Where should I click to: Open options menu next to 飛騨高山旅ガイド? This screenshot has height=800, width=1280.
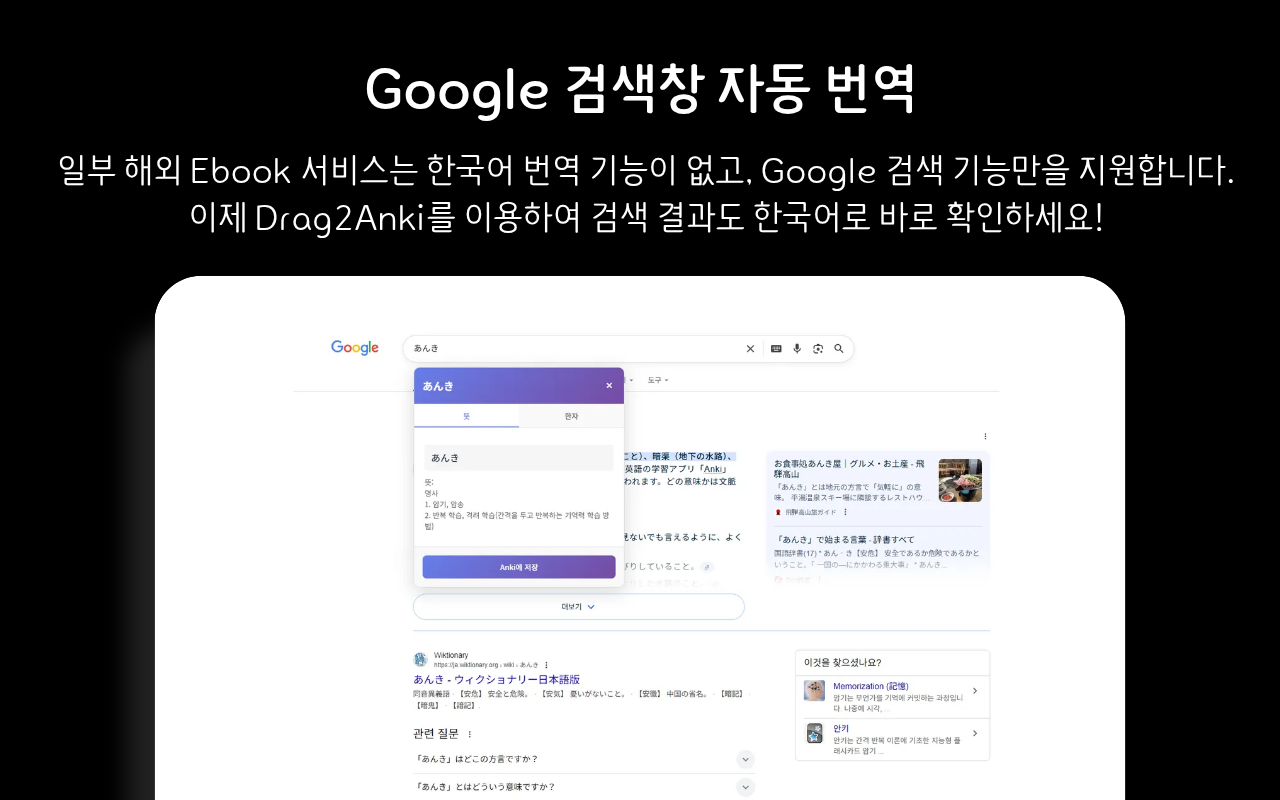[846, 512]
